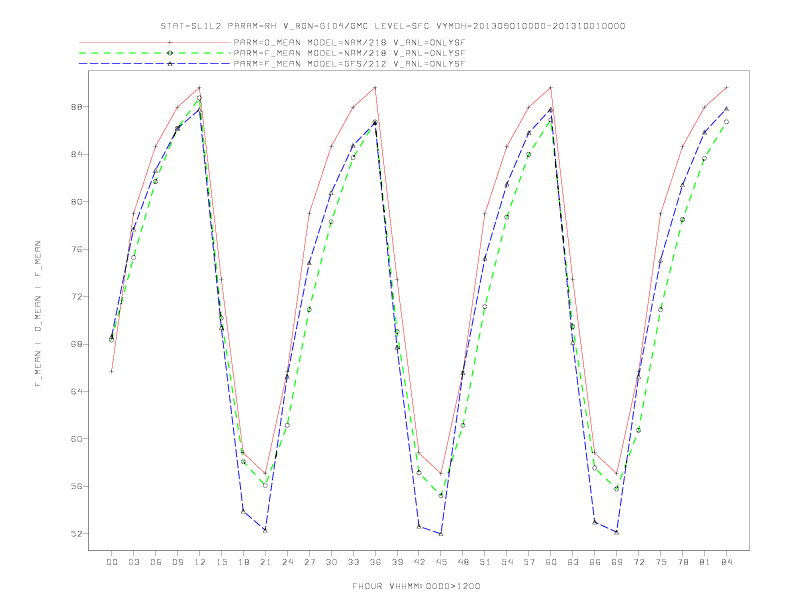Image resolution: width=792 pixels, height=612 pixels.
Task: Click x-axis forecast hour 45
Action: [x=441, y=562]
